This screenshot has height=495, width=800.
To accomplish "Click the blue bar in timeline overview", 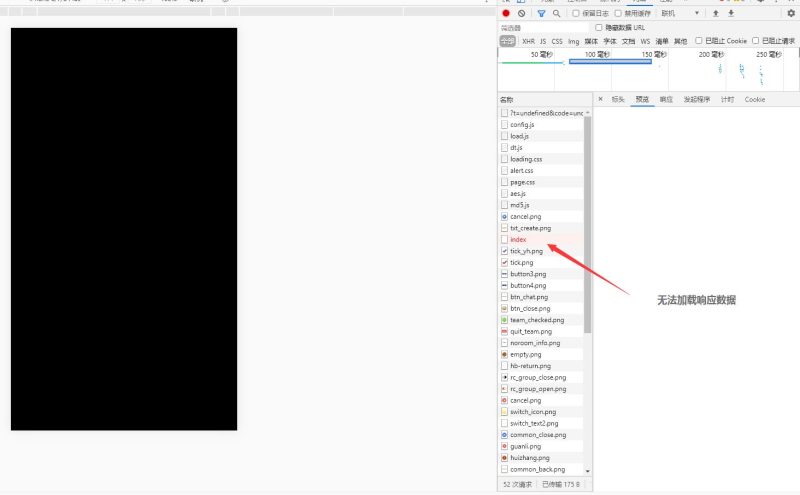I will [x=610, y=61].
